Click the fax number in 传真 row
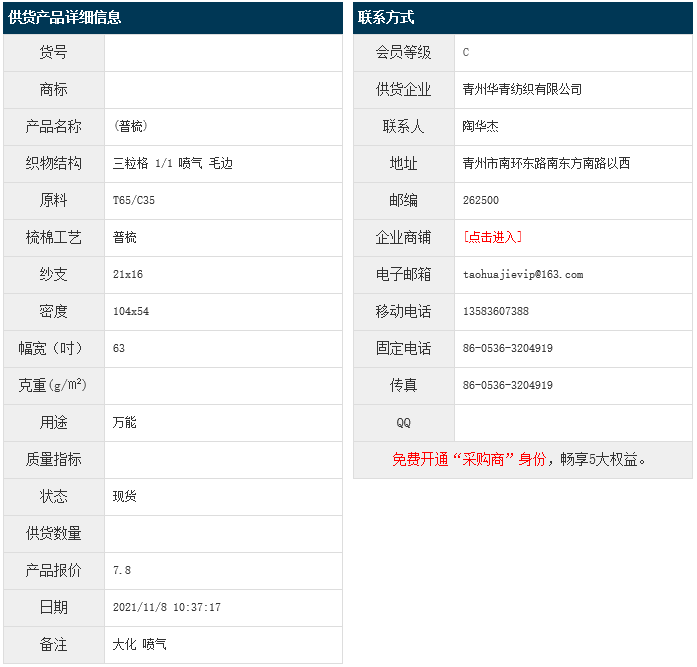The height and width of the screenshot is (667, 697). (507, 385)
